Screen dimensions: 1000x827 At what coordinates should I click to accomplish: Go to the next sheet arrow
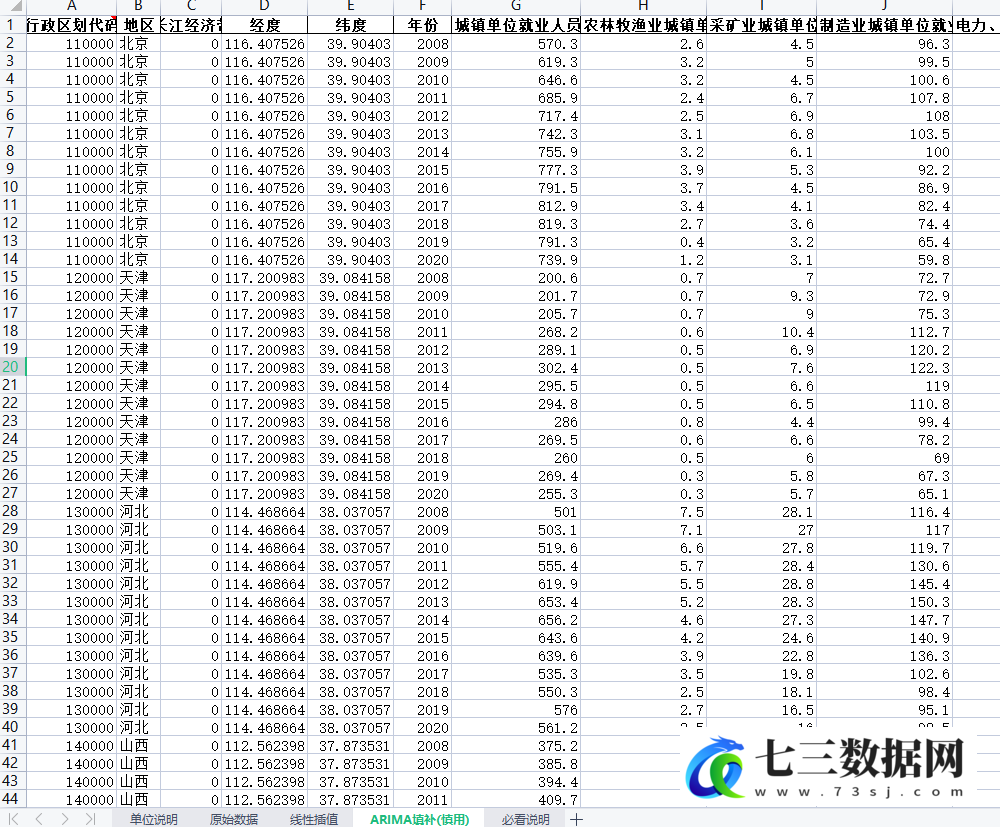pos(64,819)
